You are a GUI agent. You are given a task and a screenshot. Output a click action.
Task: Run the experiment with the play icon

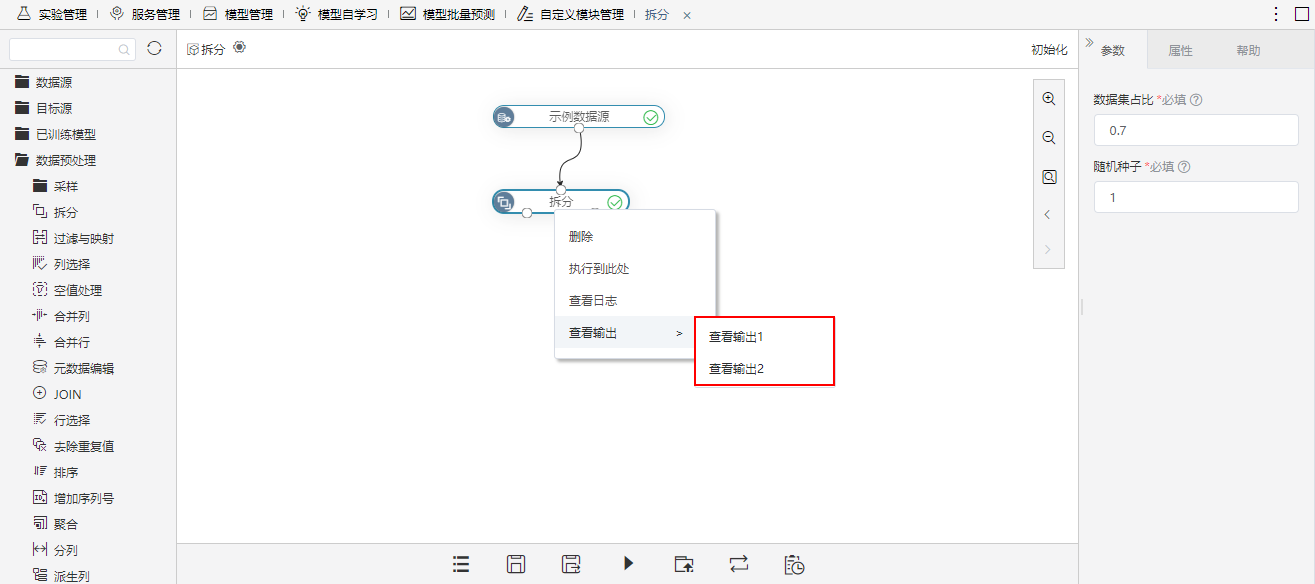pyautogui.click(x=628, y=564)
